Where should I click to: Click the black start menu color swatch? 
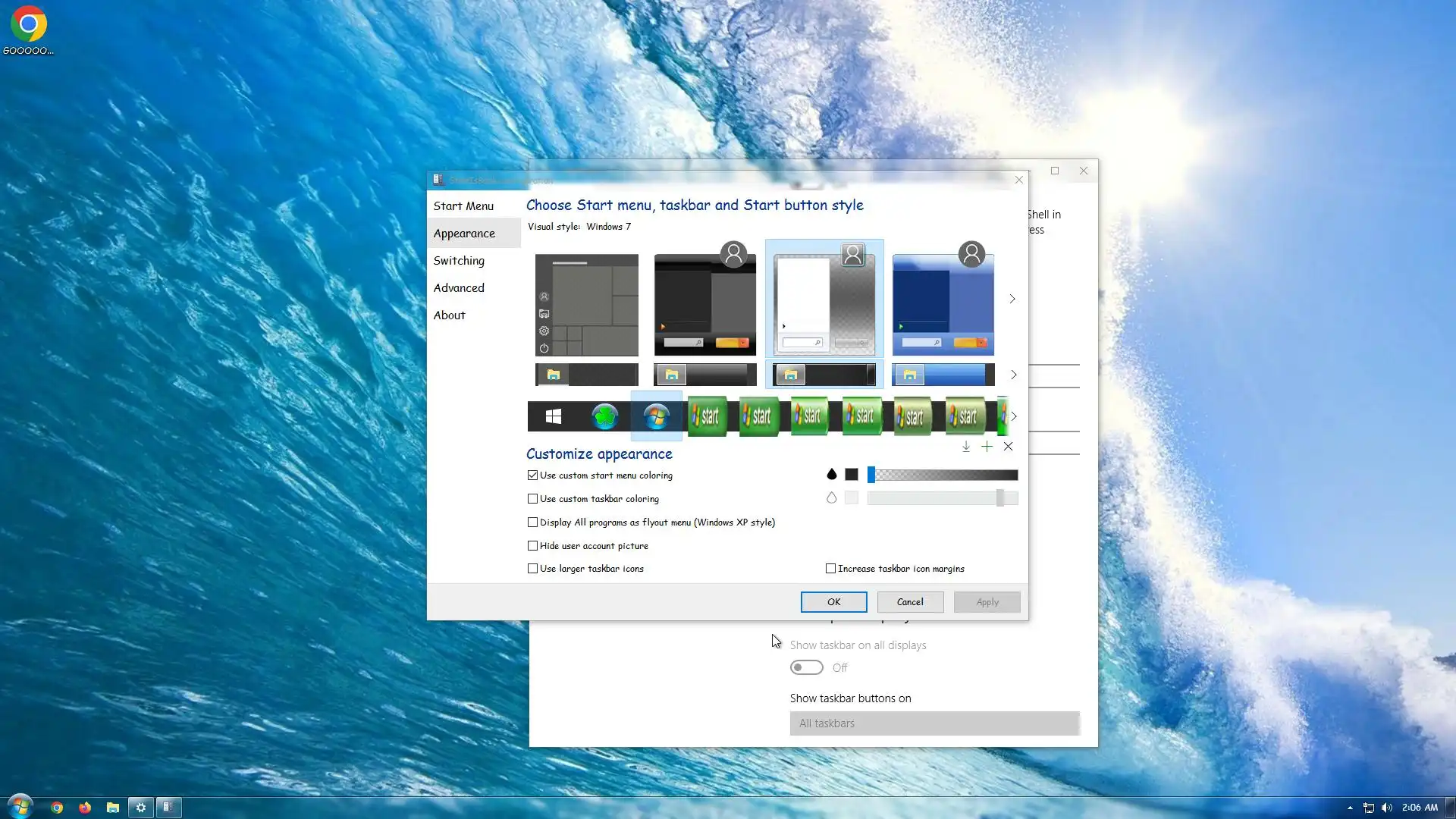[x=852, y=475]
